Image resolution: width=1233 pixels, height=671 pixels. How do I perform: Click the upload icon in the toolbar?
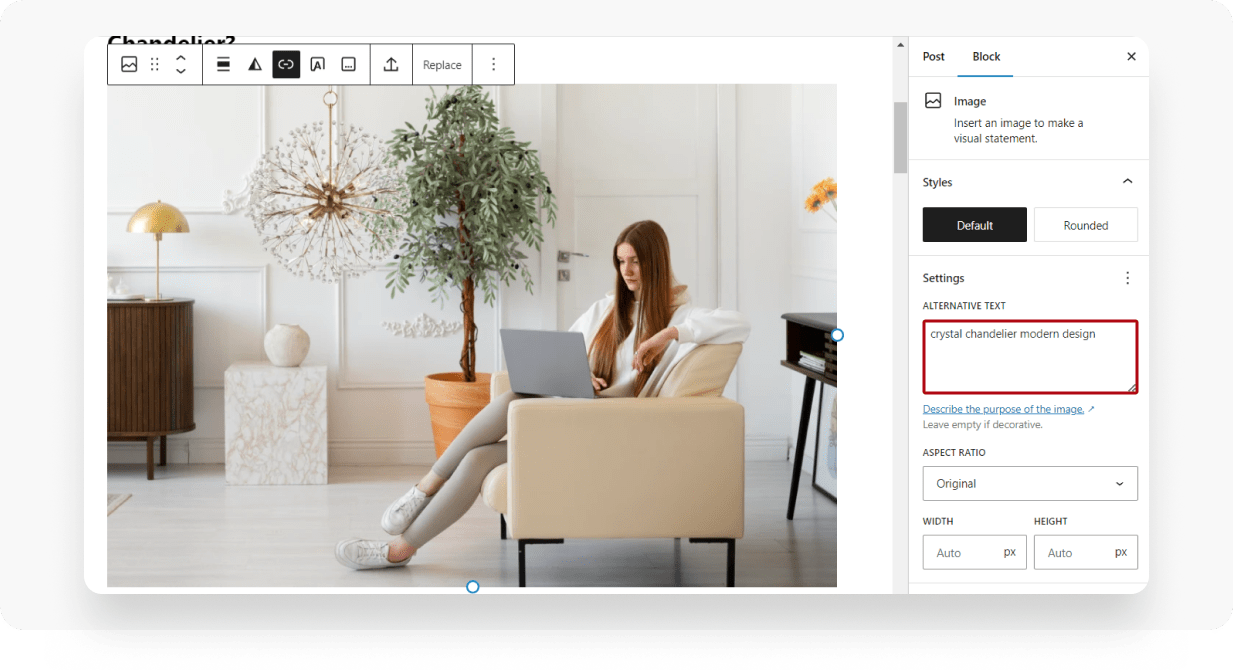pyautogui.click(x=390, y=64)
